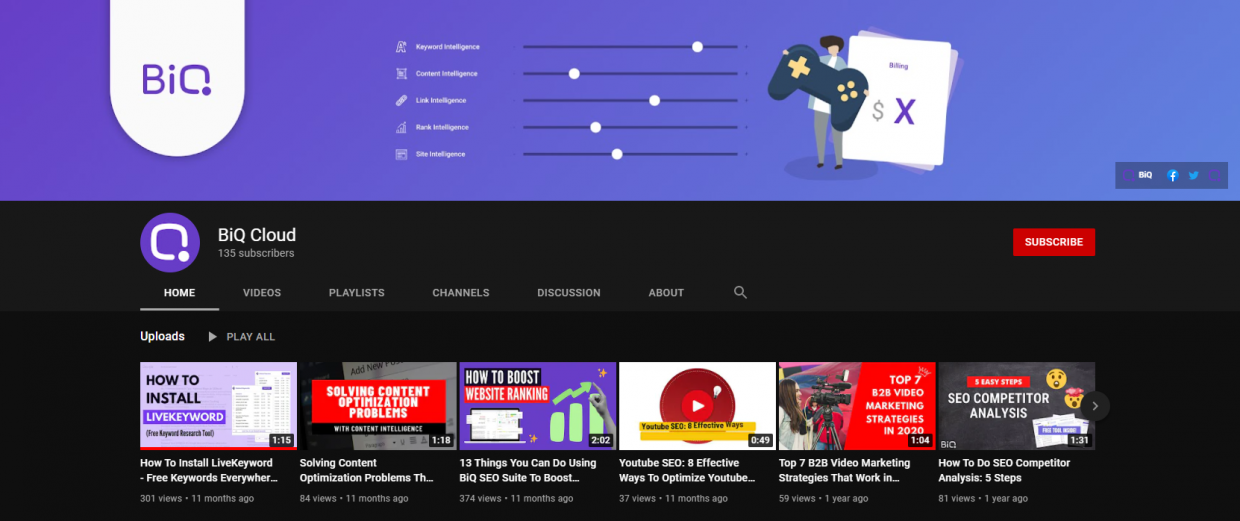Click the '81 views · 1 year ago' text
Screen dimensions: 1240x521
(983, 499)
